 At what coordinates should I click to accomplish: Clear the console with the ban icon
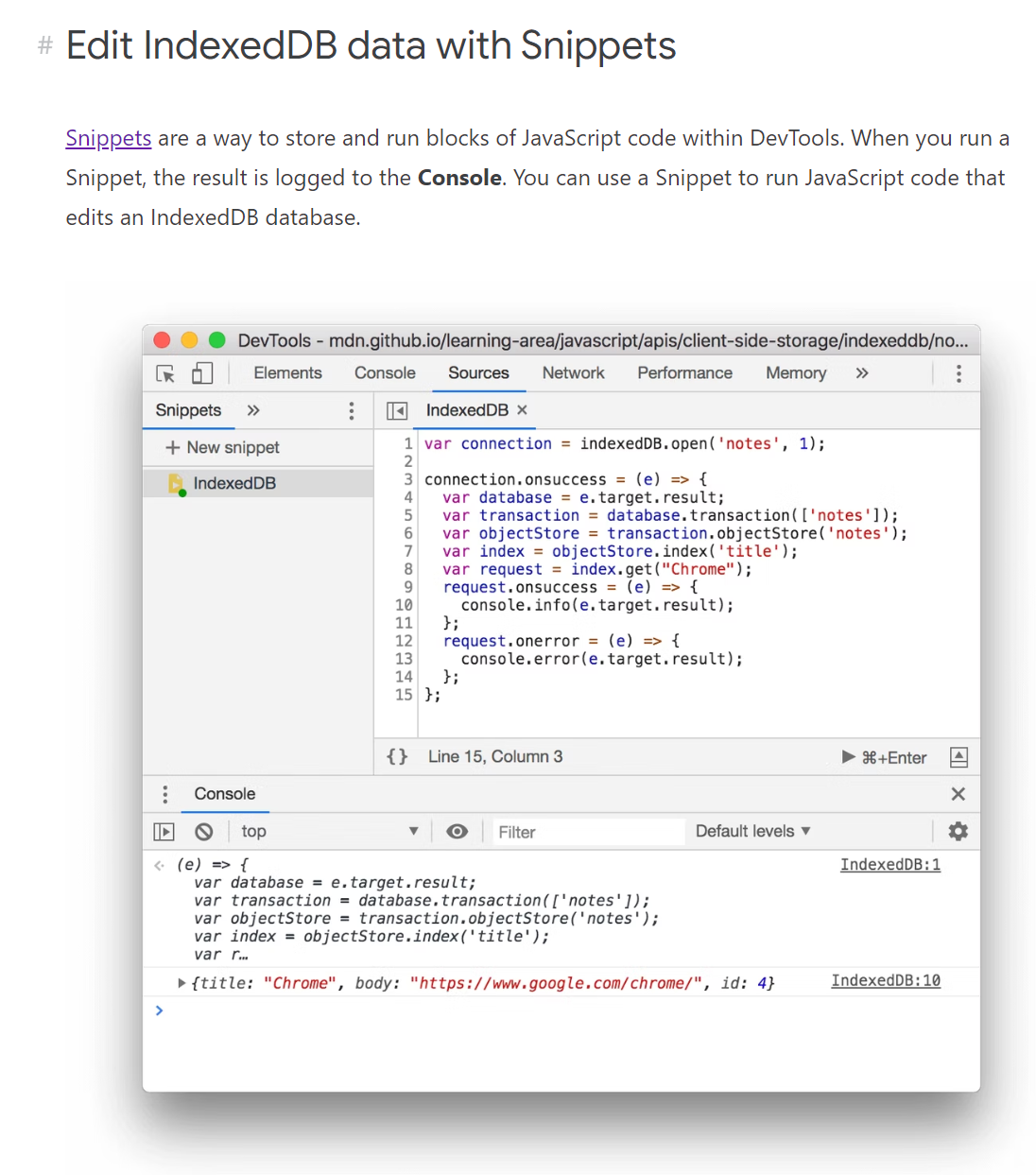click(204, 832)
